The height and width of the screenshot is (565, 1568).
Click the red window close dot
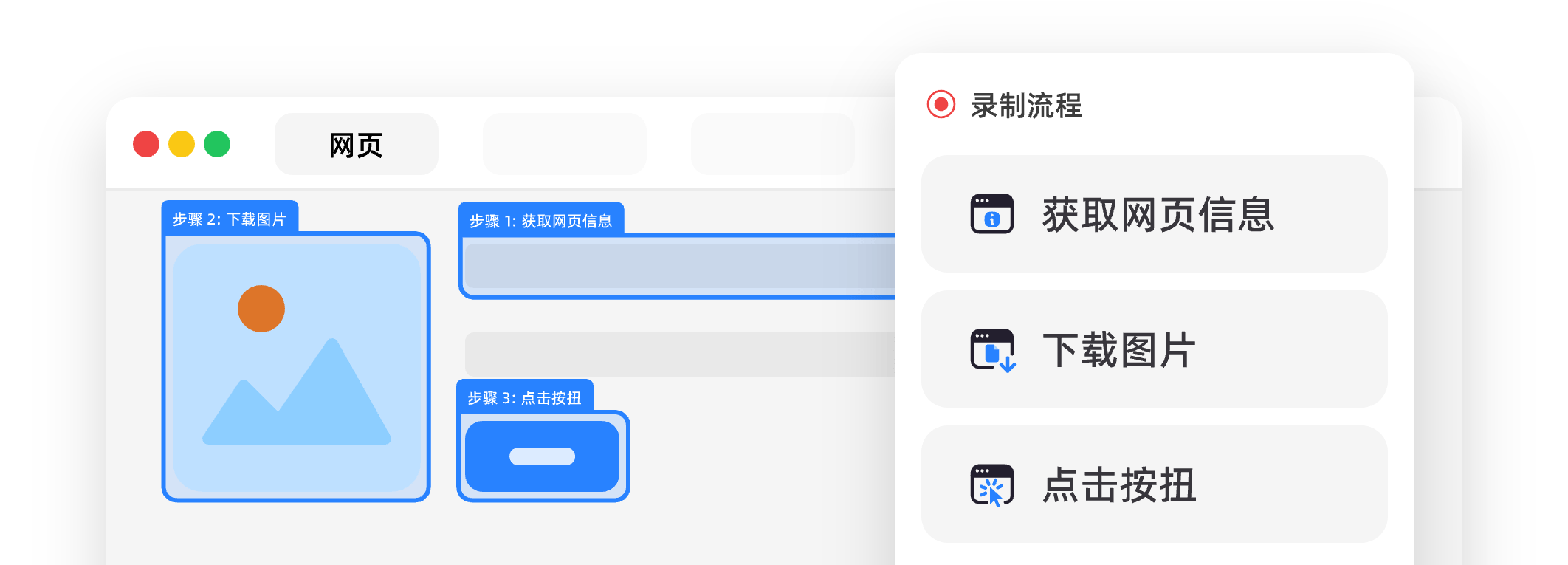pos(146,144)
